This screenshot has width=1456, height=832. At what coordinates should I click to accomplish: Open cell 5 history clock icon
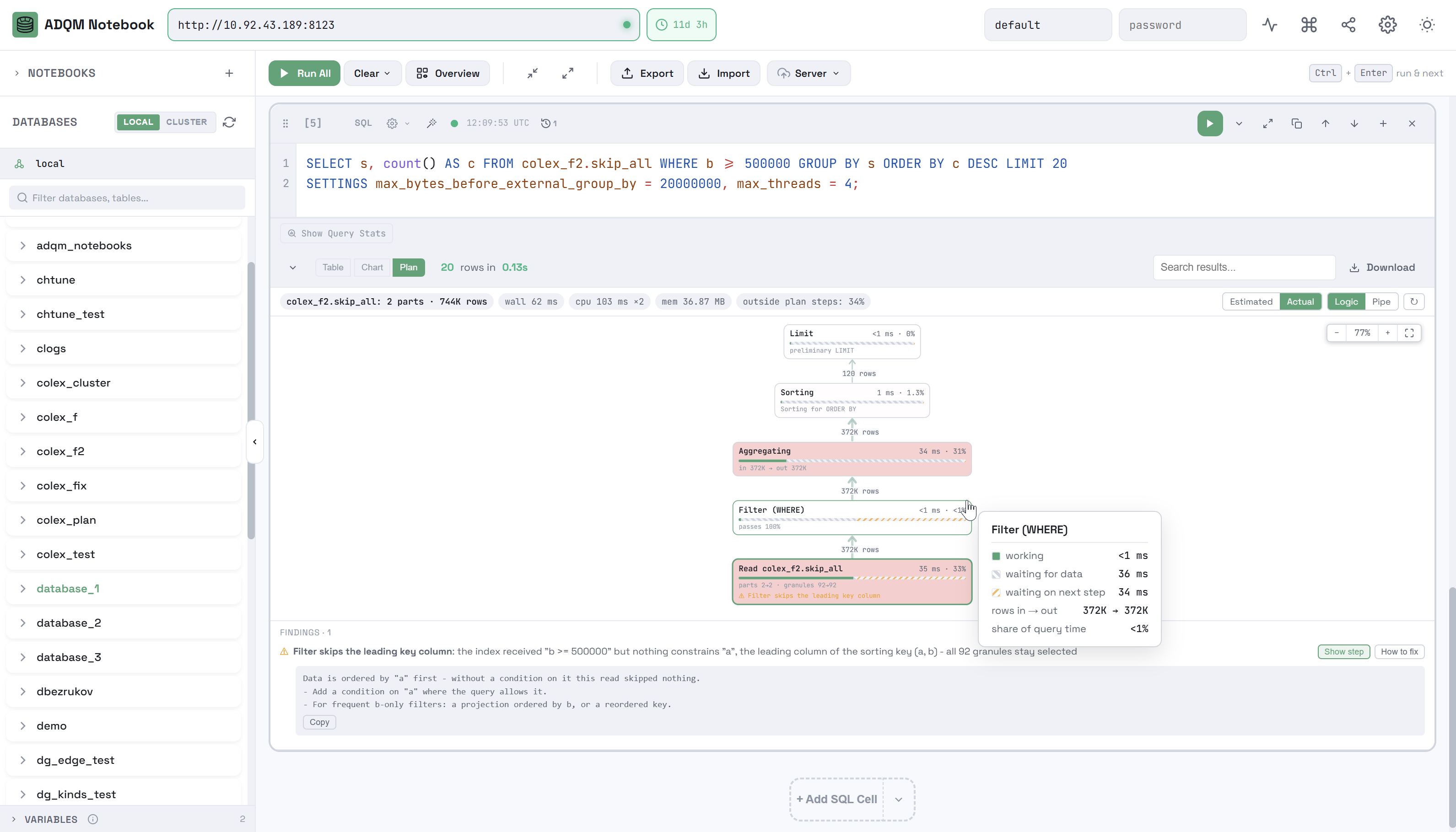549,123
